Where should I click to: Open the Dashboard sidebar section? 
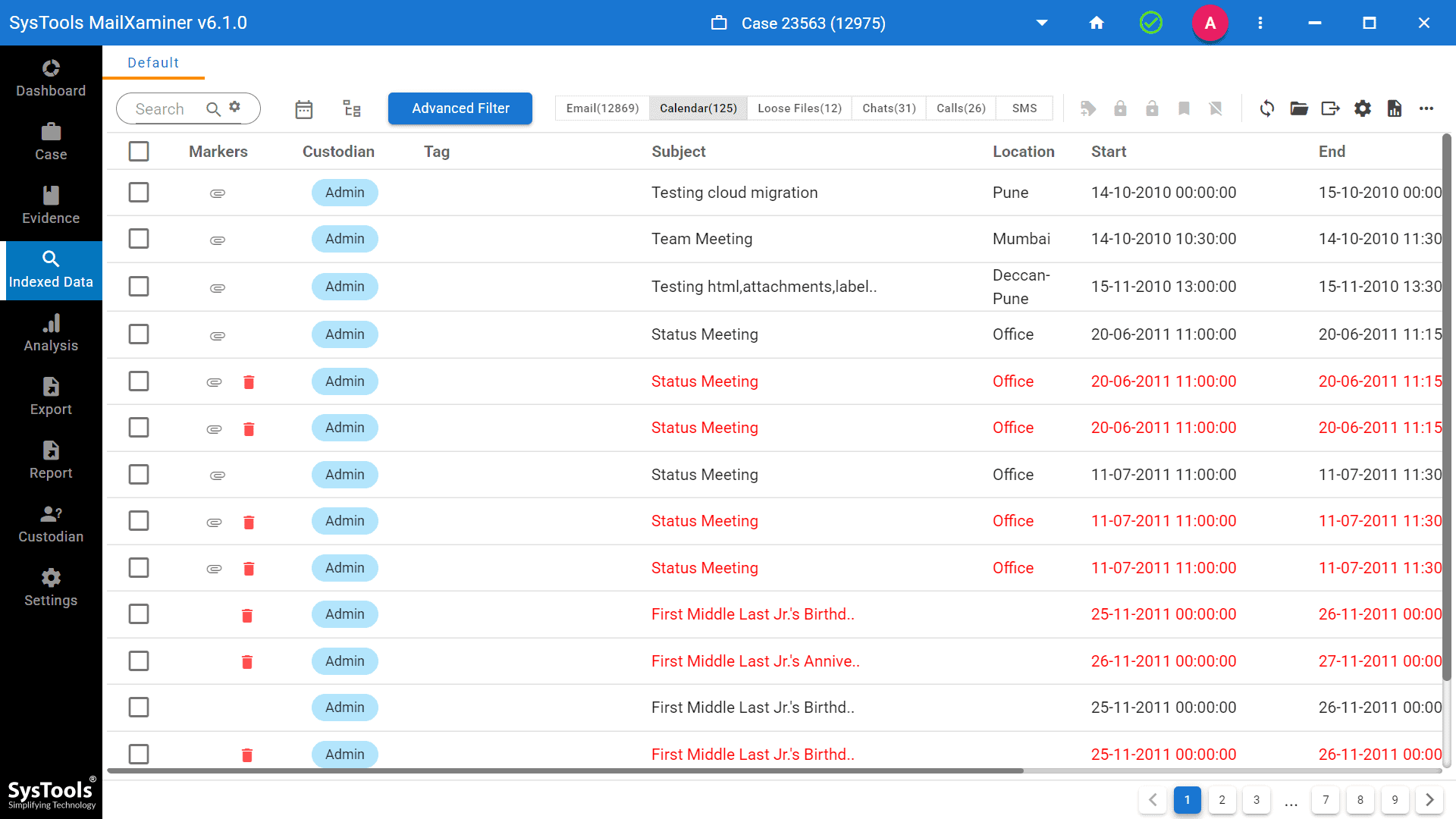pyautogui.click(x=51, y=79)
